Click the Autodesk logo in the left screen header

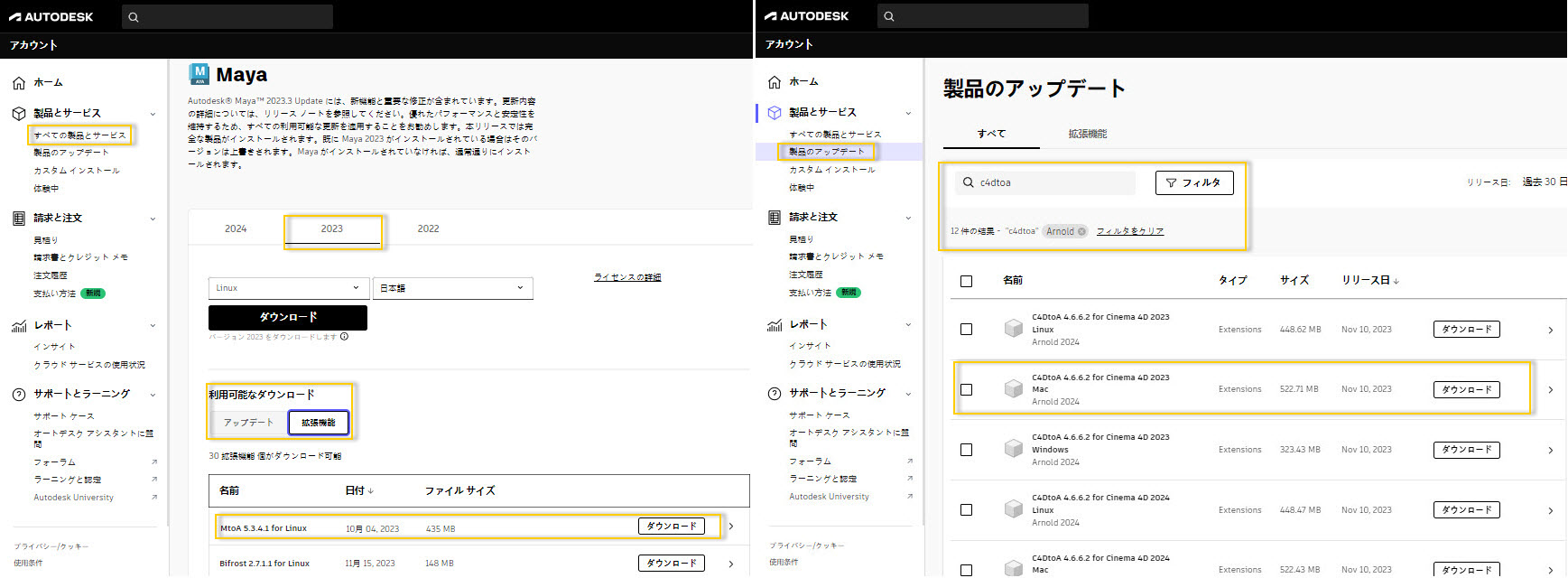point(51,16)
